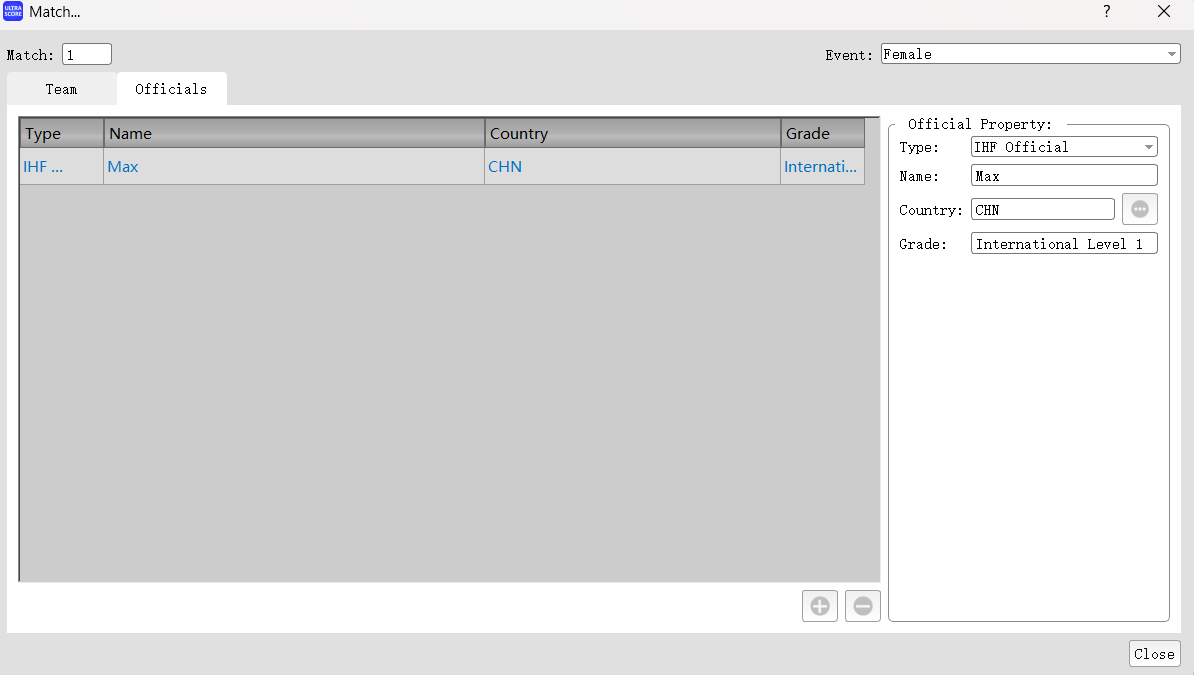
Task: Close the Match dialog with the X
Action: coord(1163,12)
